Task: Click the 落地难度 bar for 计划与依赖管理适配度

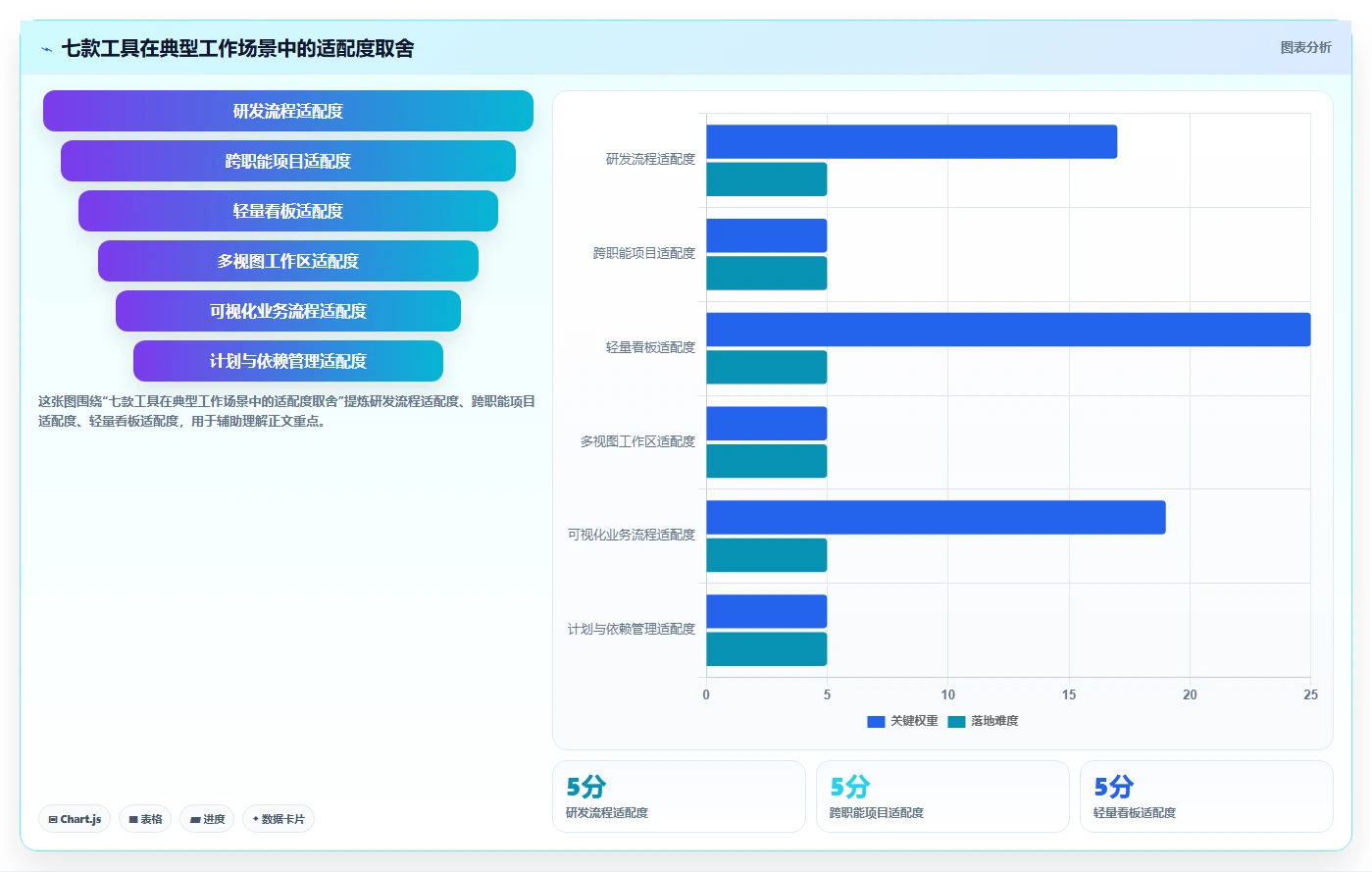Action: point(767,649)
